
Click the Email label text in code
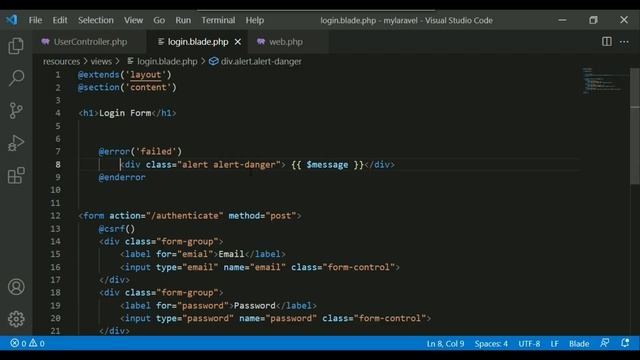pos(231,254)
